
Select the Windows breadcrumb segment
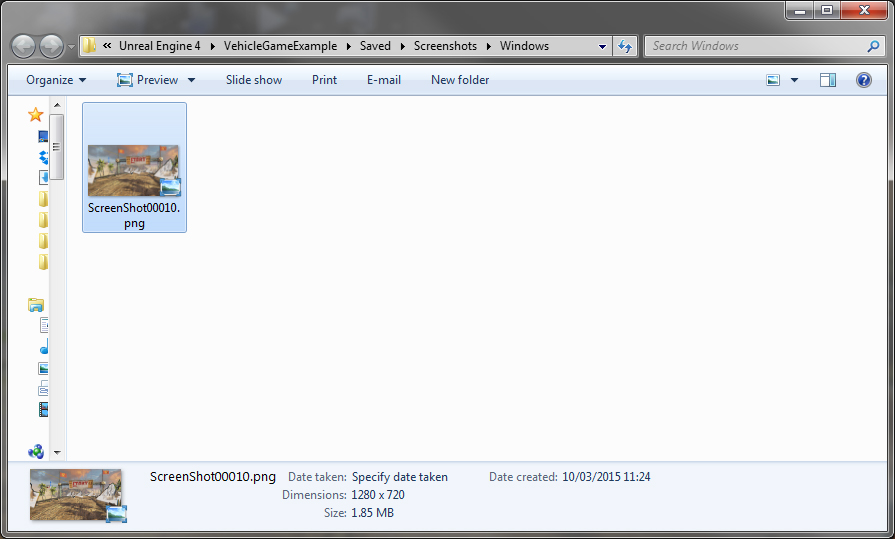point(524,46)
